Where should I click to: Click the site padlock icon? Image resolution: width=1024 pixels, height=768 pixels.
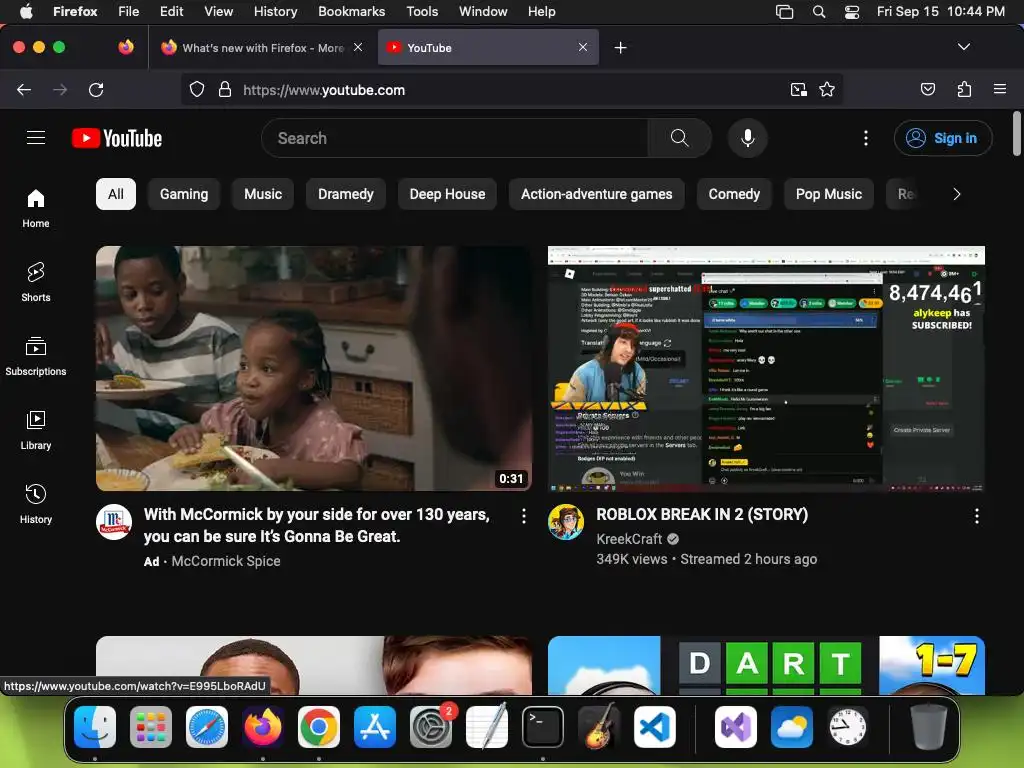pos(225,89)
